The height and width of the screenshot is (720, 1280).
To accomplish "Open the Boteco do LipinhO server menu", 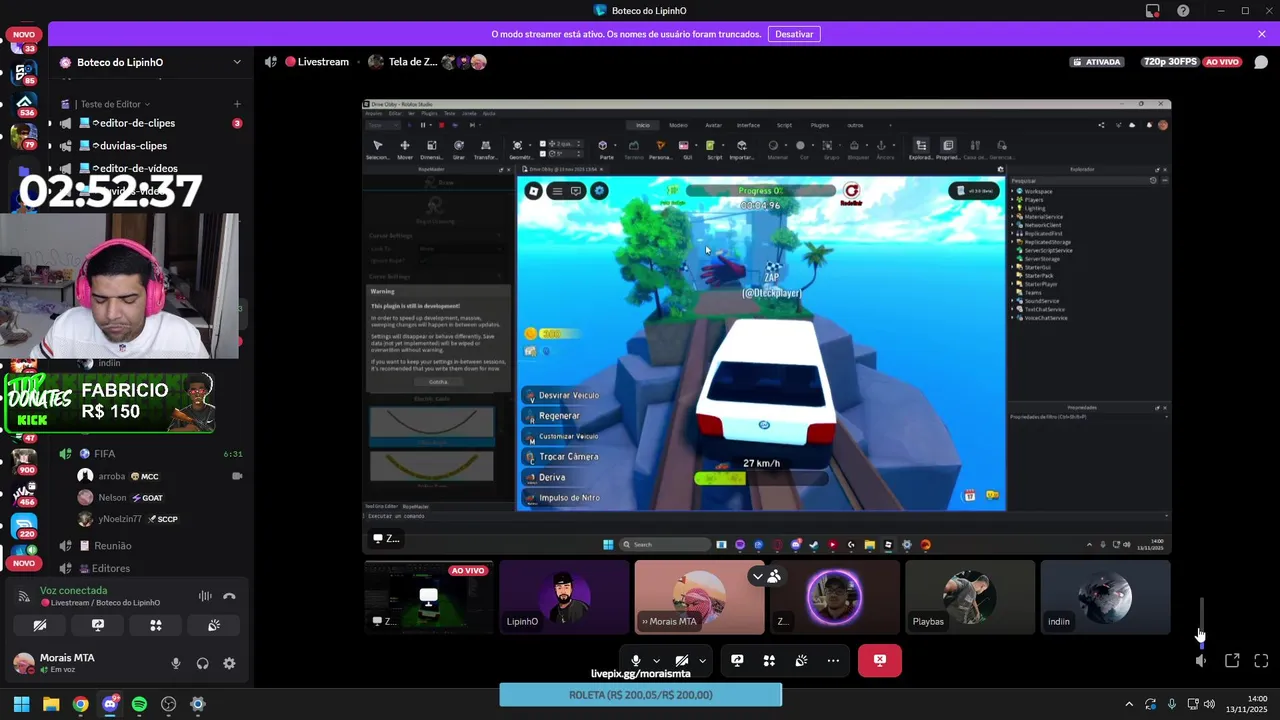I will pyautogui.click(x=150, y=62).
